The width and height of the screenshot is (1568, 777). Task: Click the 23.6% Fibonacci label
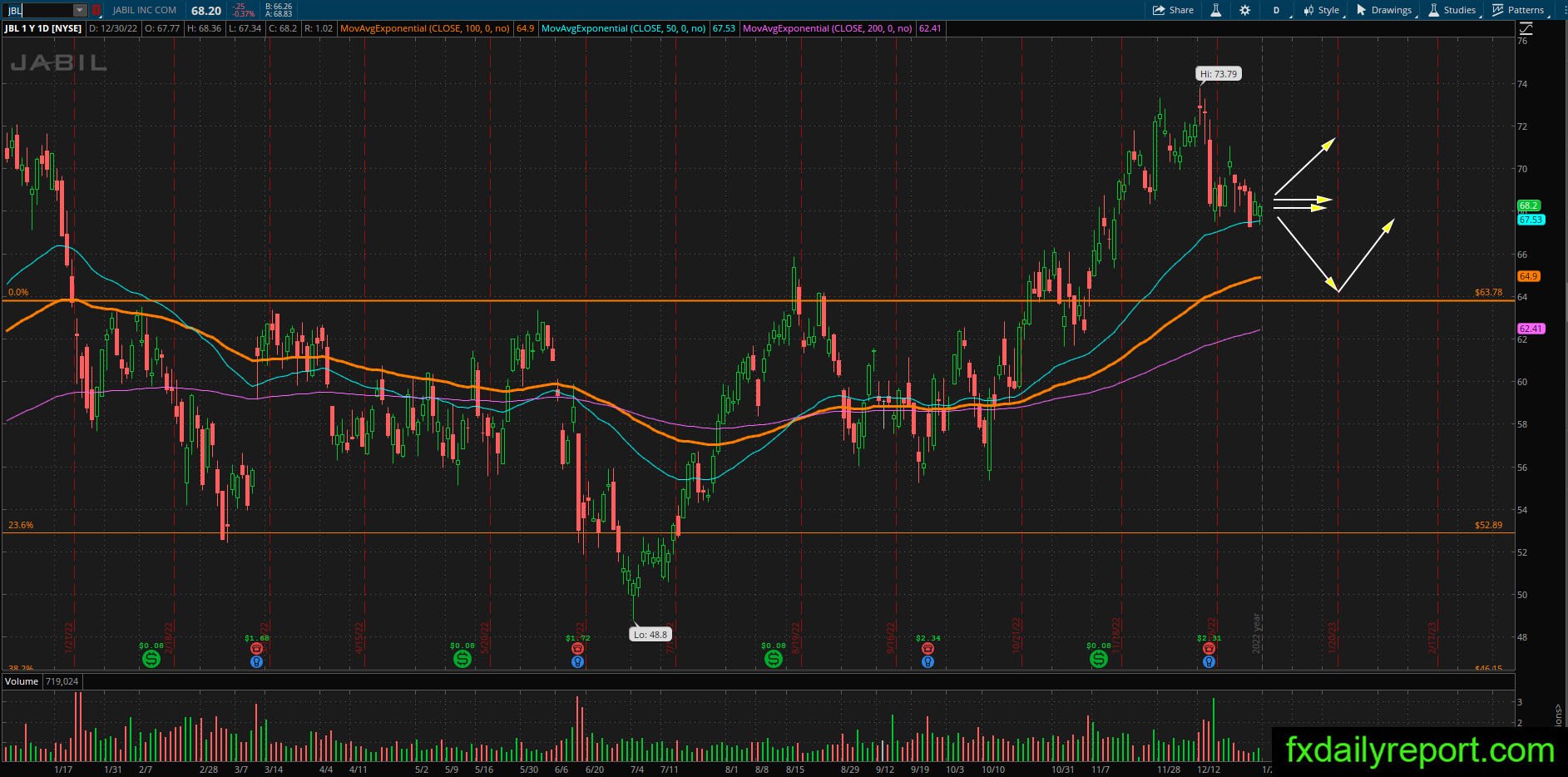tap(21, 525)
